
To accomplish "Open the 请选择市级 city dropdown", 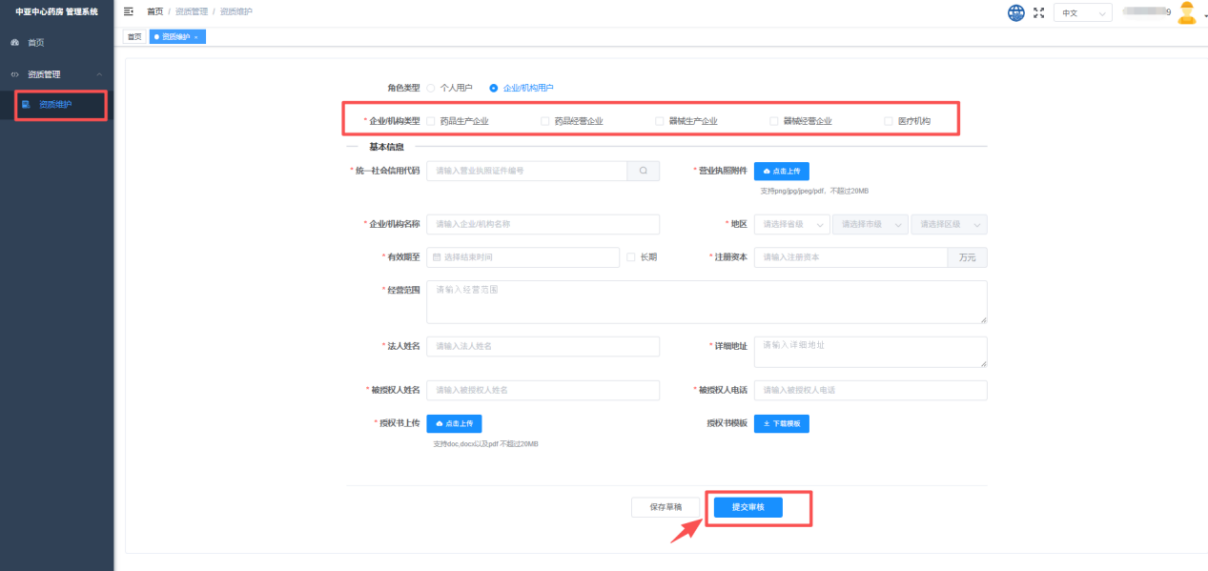I will coord(870,224).
